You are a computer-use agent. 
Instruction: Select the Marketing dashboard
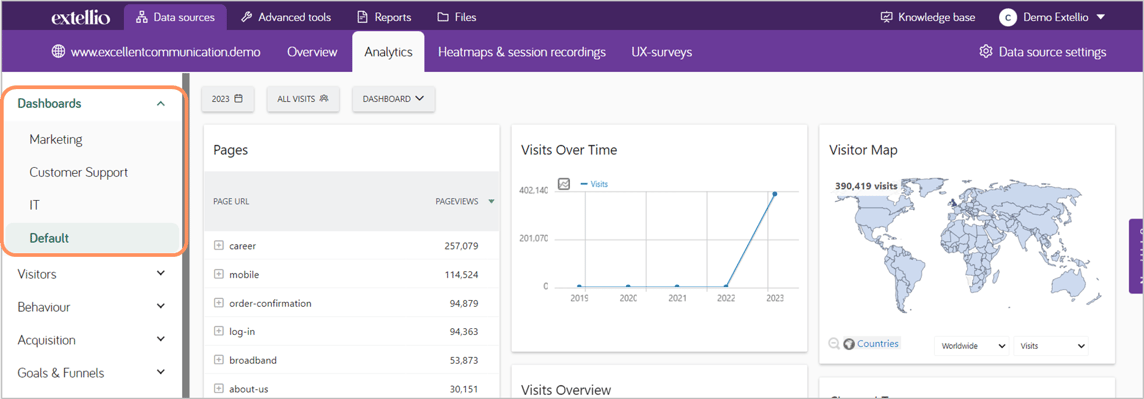[55, 139]
